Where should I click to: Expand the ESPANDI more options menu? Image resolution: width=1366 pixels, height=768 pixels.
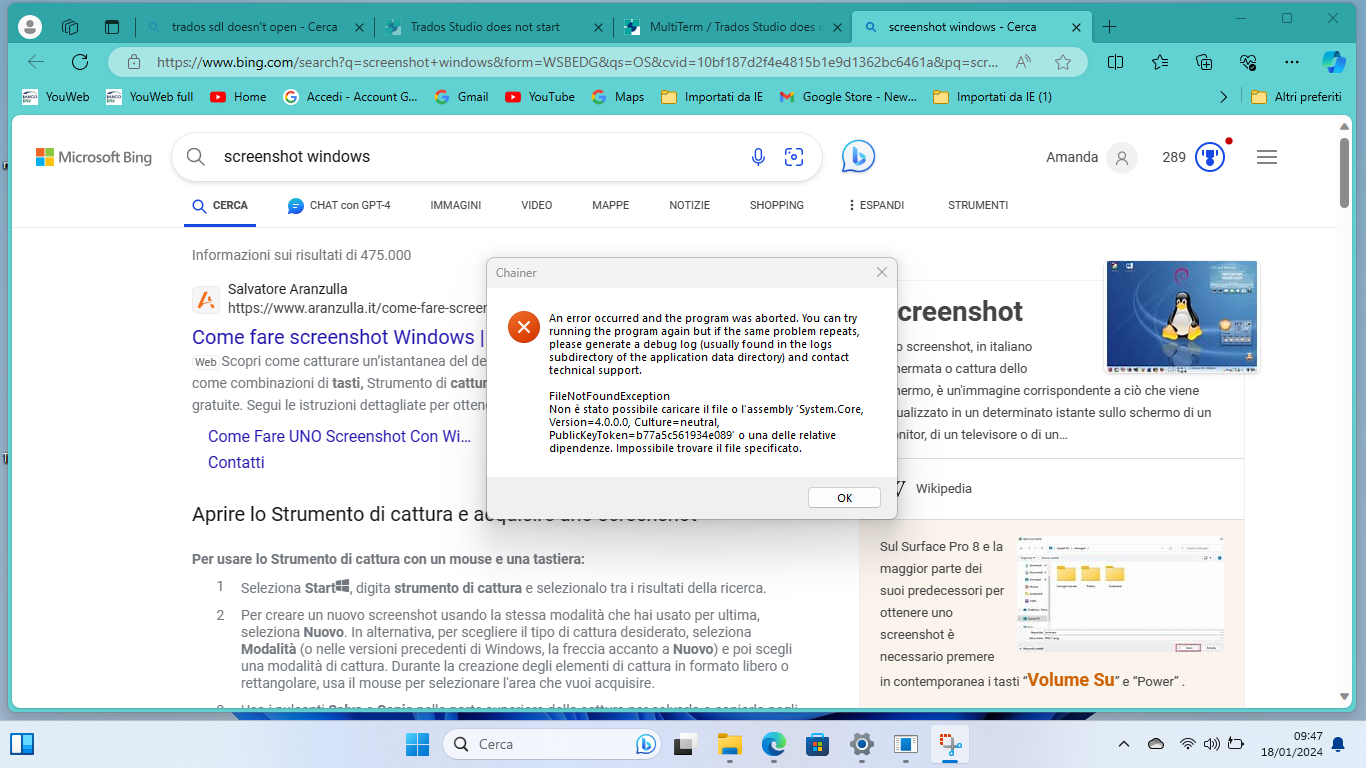[x=876, y=205]
